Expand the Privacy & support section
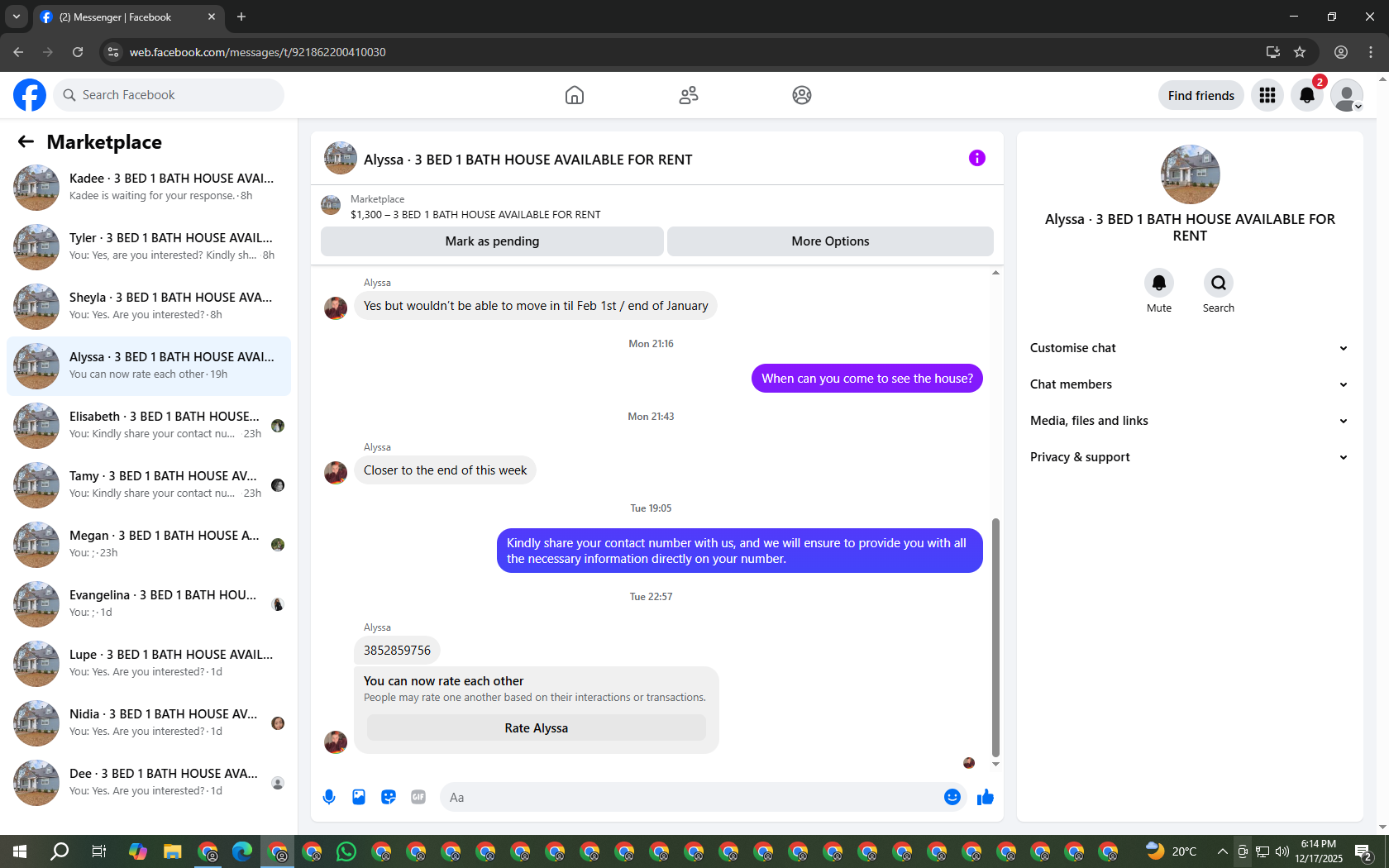Screen dimensions: 1389x868 (1189, 457)
